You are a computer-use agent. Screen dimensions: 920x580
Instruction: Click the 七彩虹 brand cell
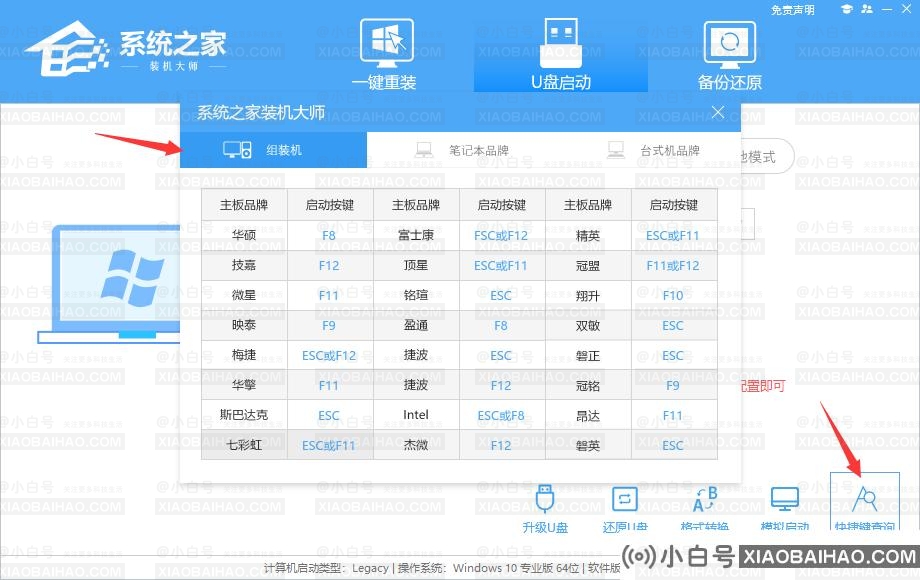point(244,445)
